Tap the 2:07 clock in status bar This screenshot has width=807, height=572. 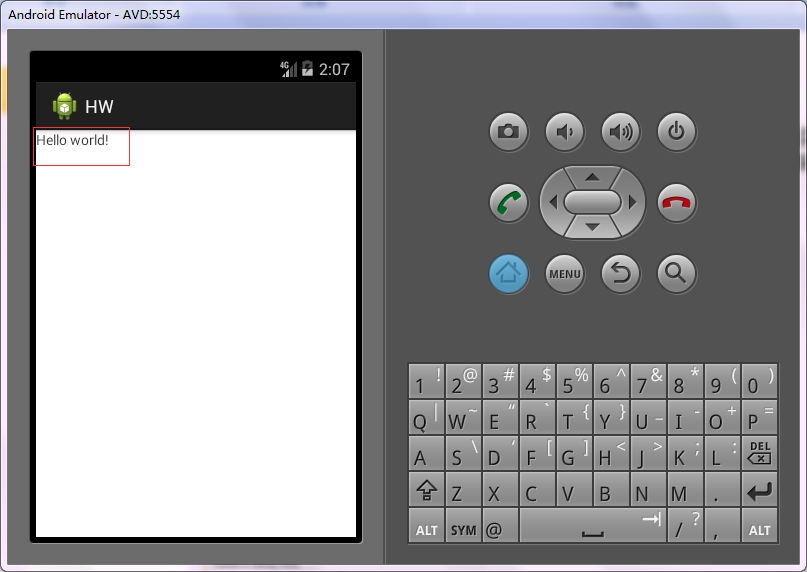(x=334, y=70)
